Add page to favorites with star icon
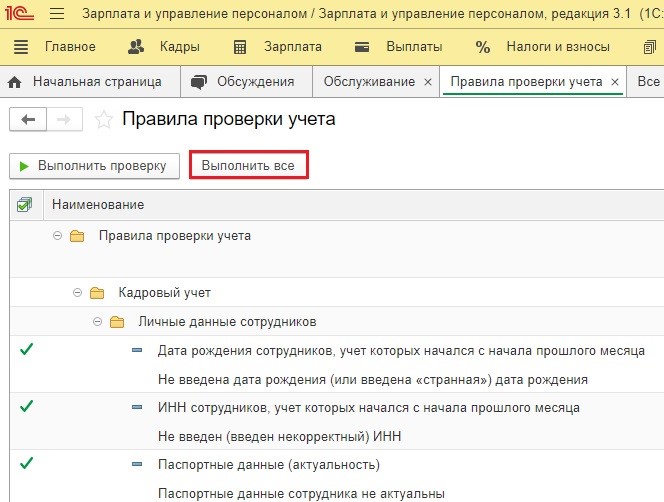The width and height of the screenshot is (664, 502). pyautogui.click(x=103, y=119)
